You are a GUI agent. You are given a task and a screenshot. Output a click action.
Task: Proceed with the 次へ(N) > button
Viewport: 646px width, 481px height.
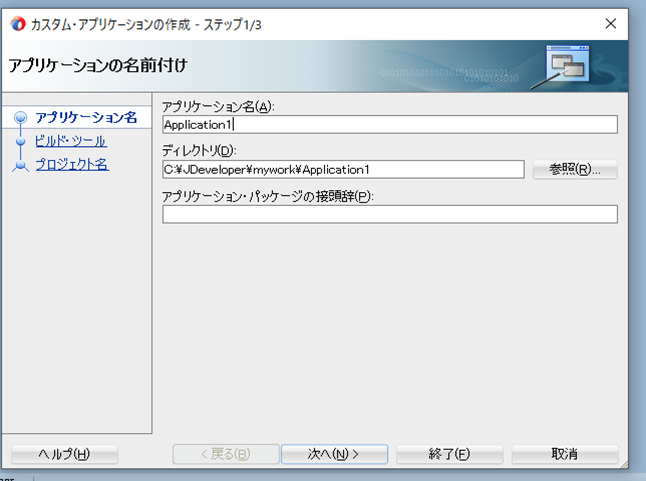click(x=333, y=454)
